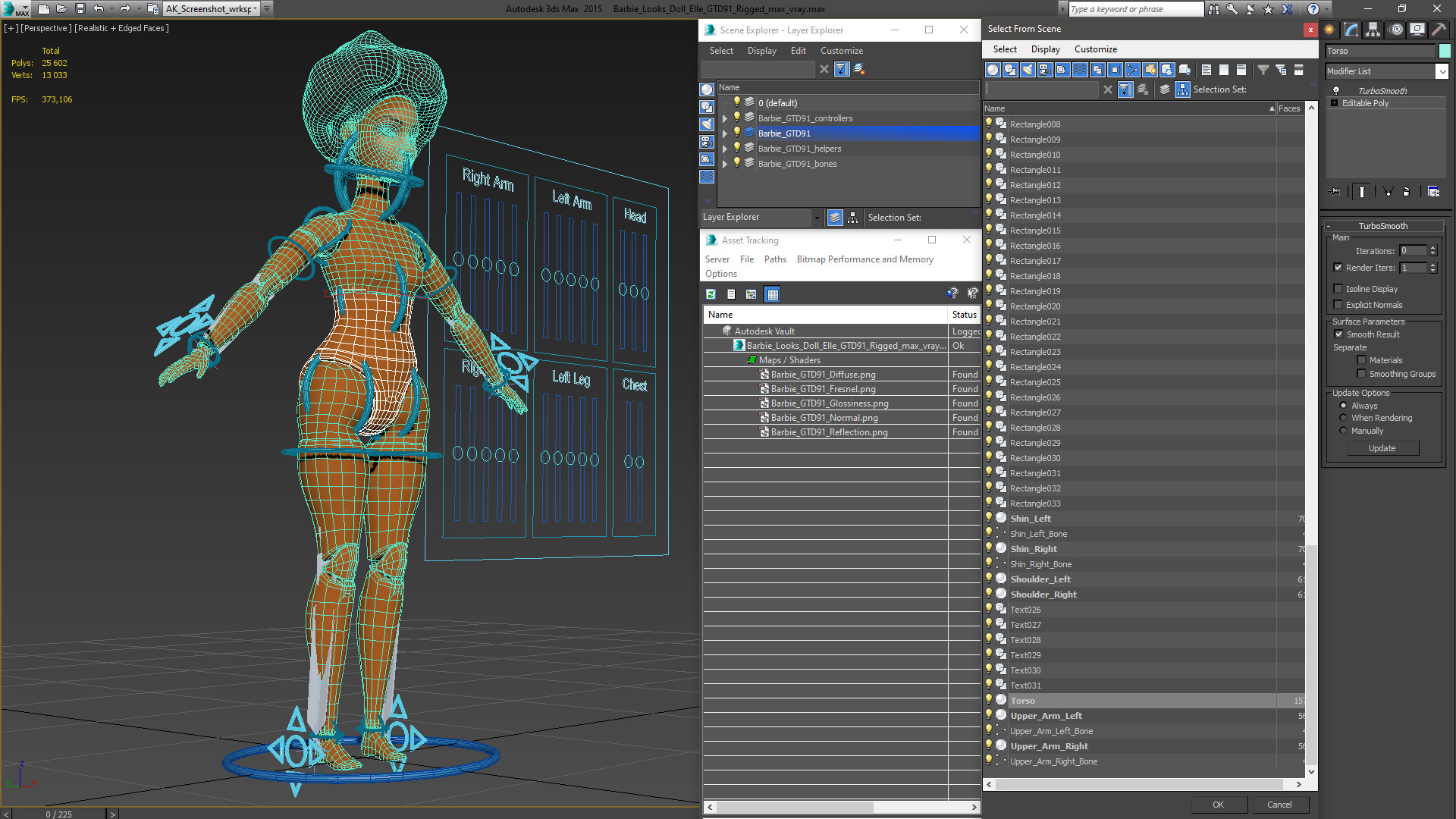1456x819 pixels.
Task: Click the Perspective viewport label
Action: 46,28
